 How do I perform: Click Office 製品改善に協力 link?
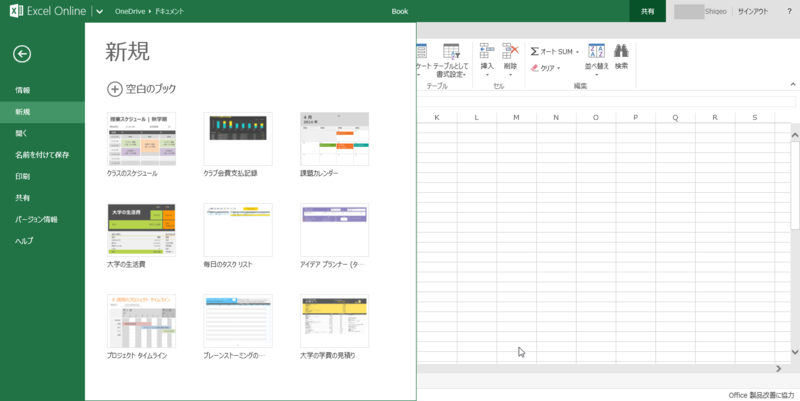[x=761, y=395]
